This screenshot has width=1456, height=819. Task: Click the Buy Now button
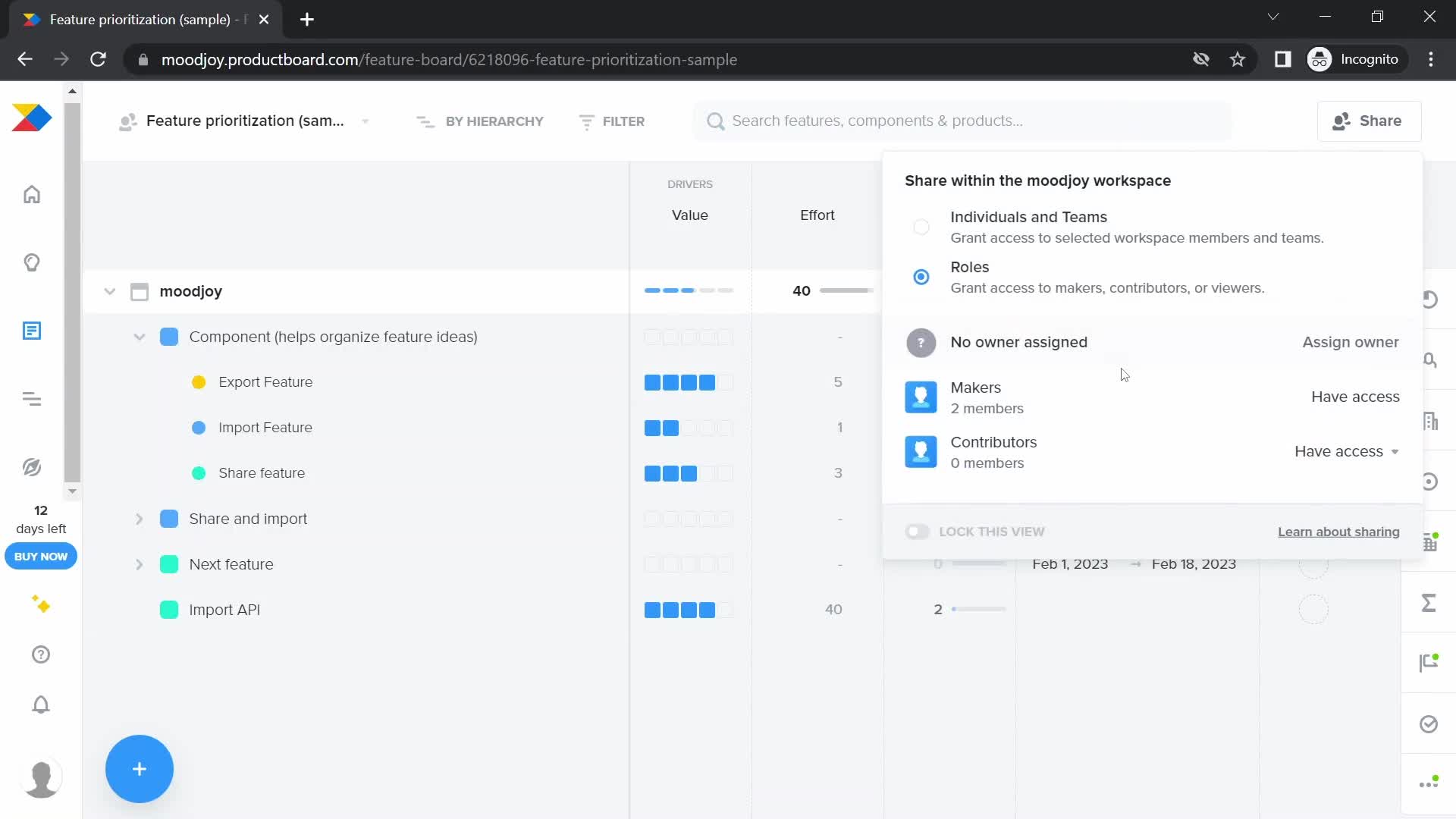point(41,556)
